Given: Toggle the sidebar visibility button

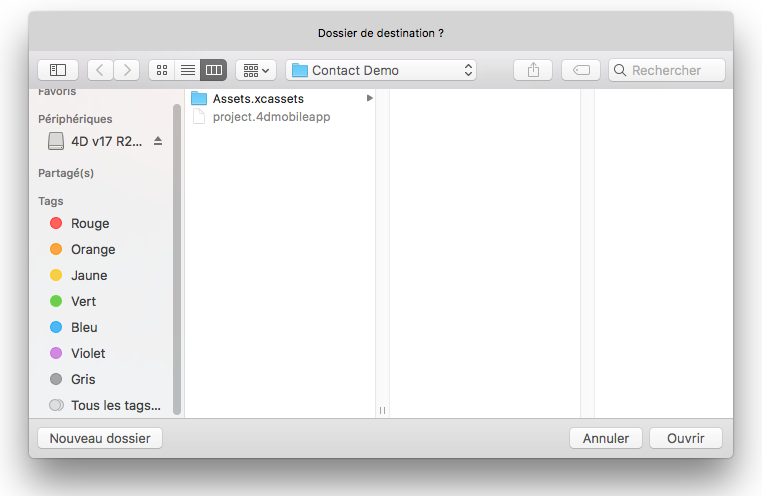Looking at the screenshot, I should pyautogui.click(x=58, y=70).
